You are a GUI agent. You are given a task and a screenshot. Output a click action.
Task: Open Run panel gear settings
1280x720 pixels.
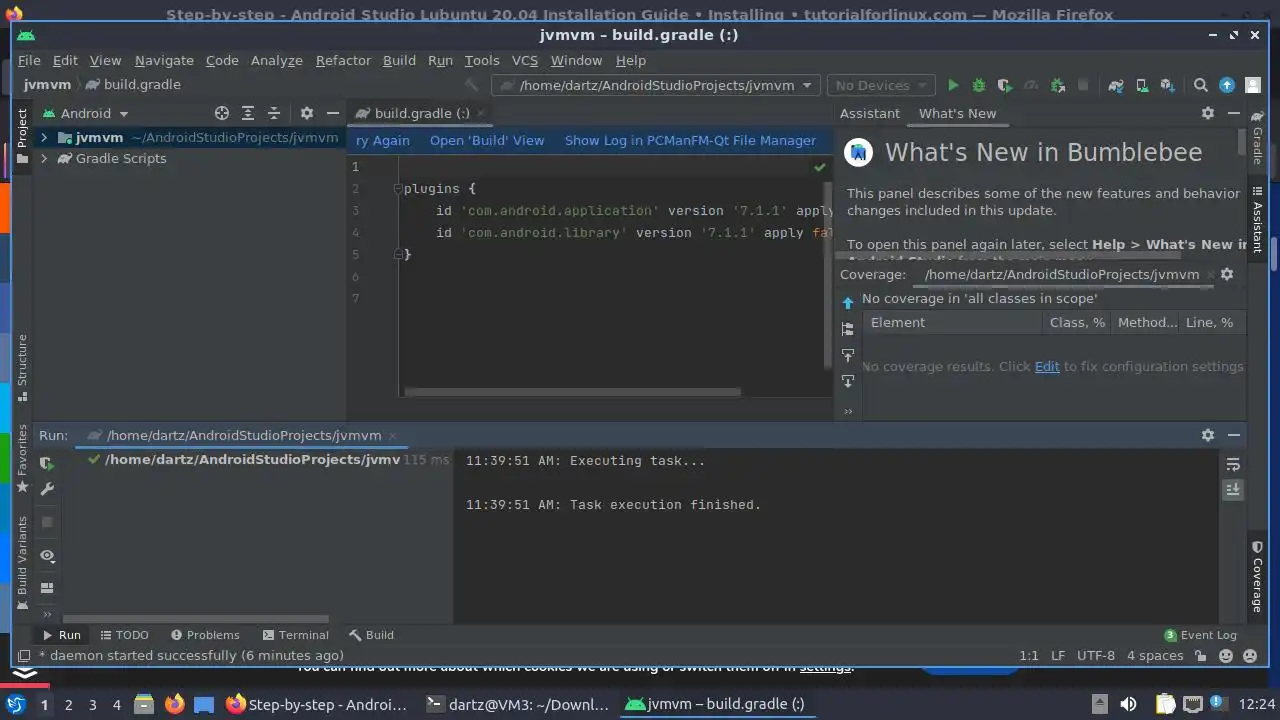pyautogui.click(x=1208, y=435)
